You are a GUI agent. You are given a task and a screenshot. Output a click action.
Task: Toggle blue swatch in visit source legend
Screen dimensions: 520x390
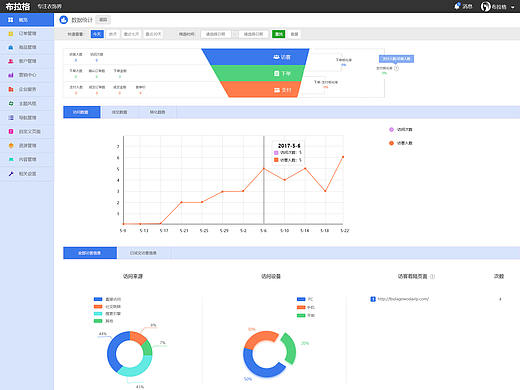click(98, 299)
